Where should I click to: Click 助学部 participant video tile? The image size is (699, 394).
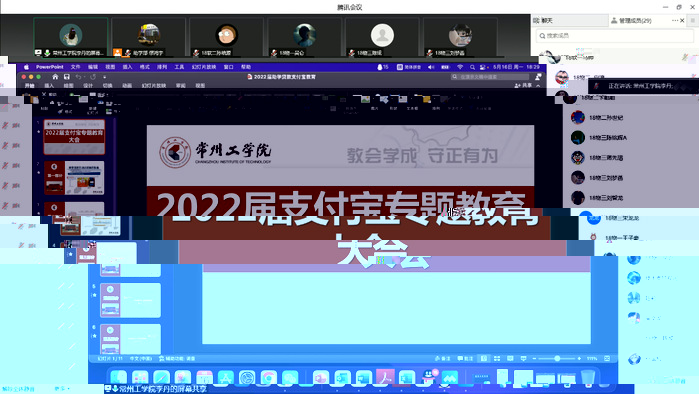click(x=149, y=38)
